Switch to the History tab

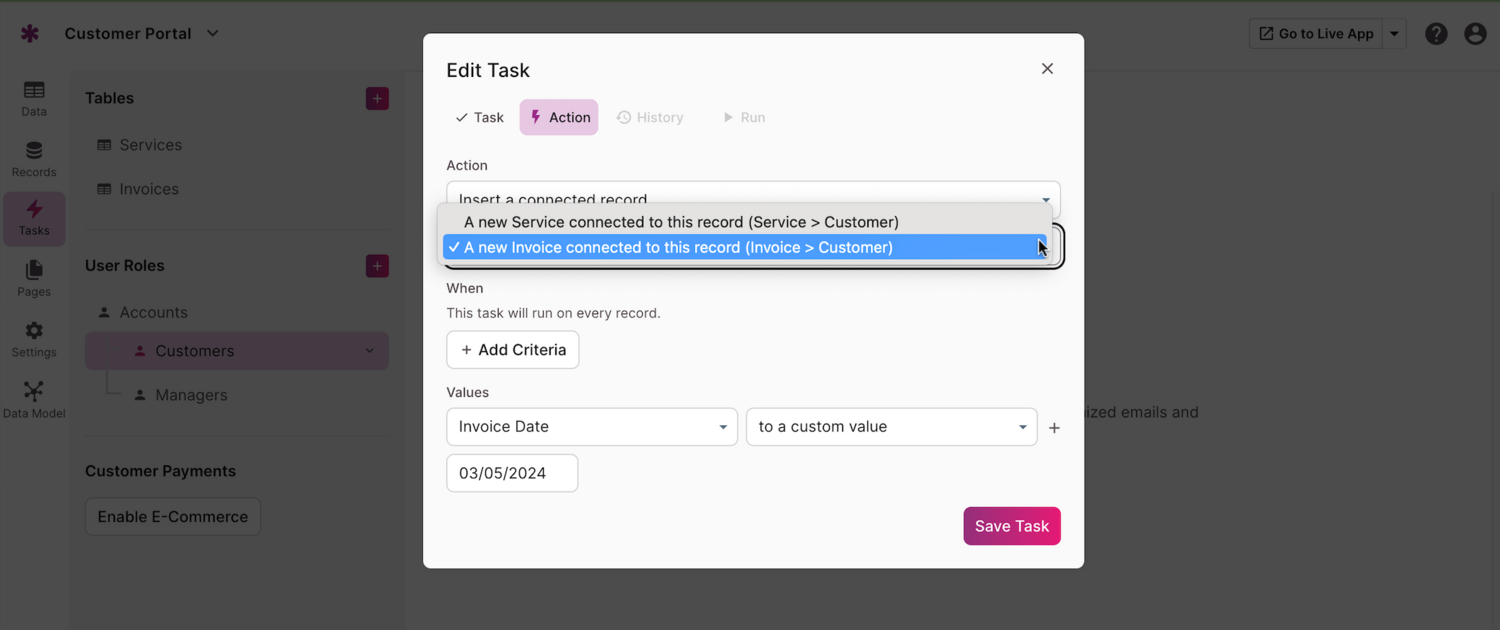pos(650,117)
